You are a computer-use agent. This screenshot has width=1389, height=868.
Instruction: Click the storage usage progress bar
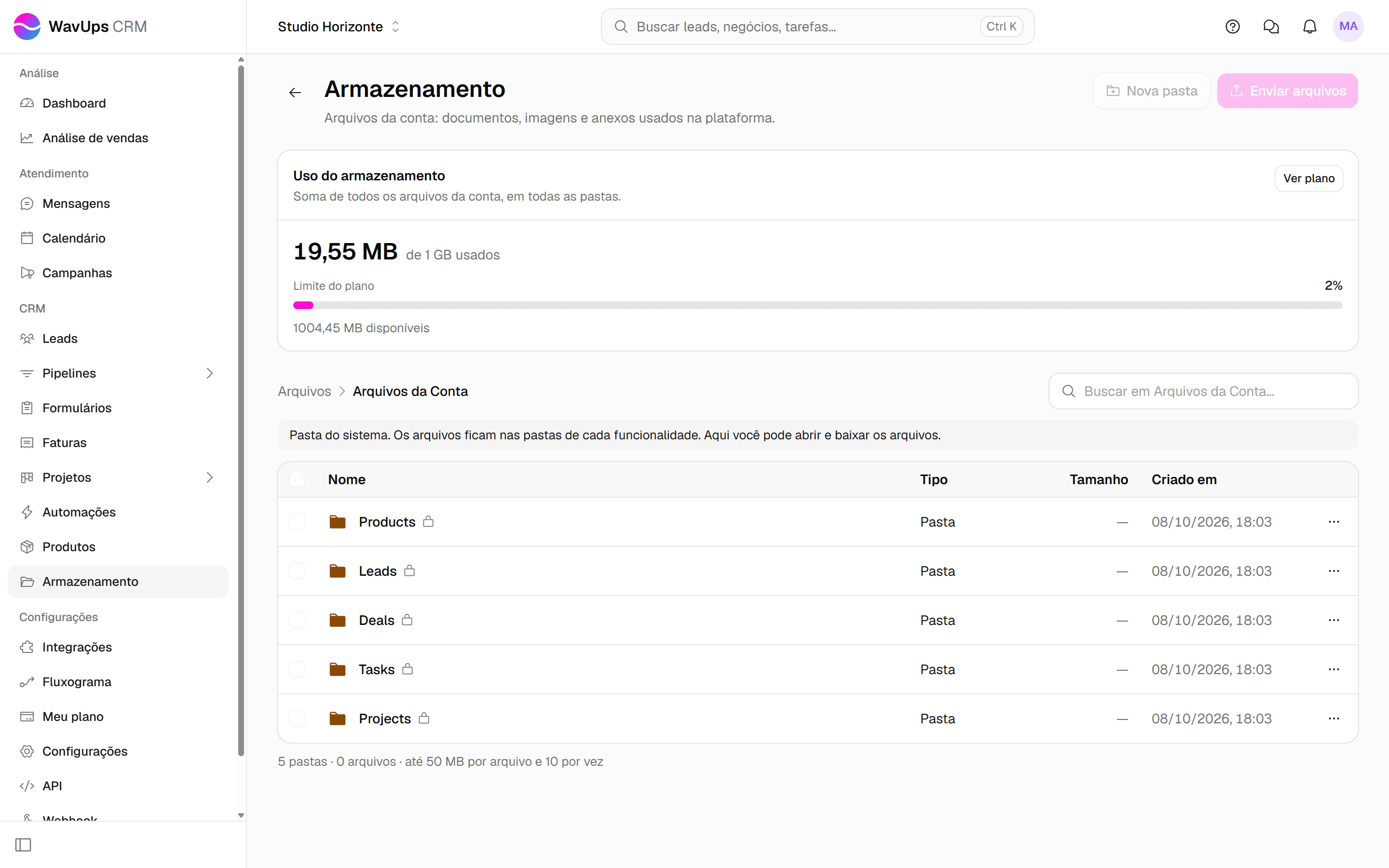pos(817,305)
